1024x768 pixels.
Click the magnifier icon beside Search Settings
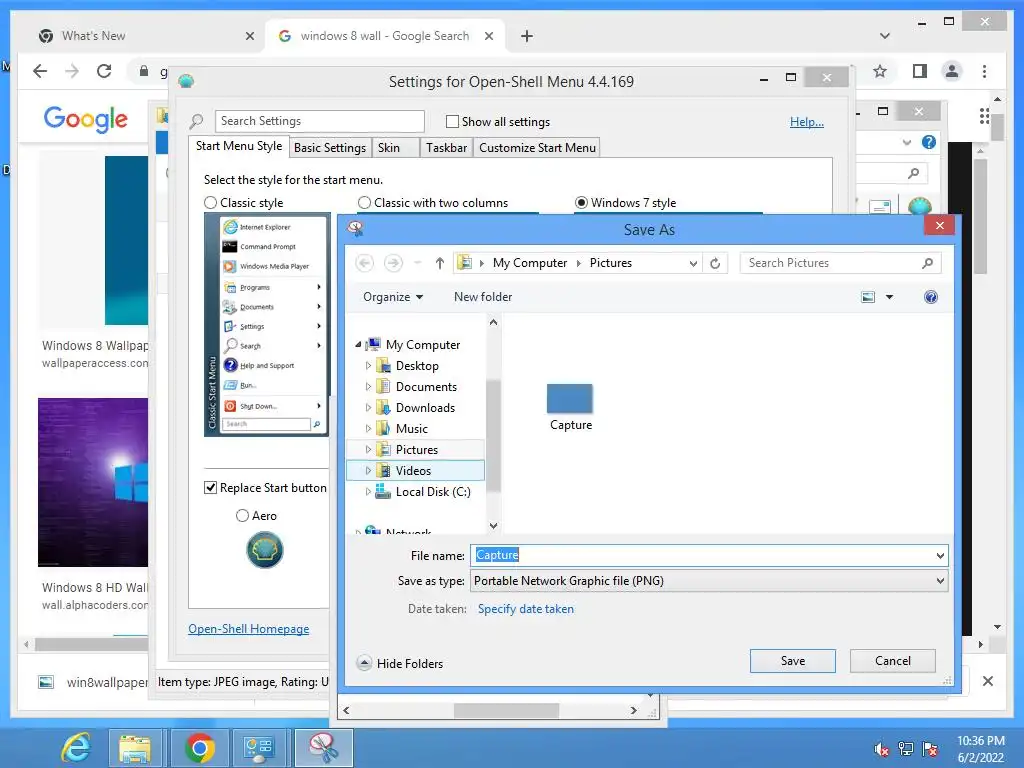point(196,121)
